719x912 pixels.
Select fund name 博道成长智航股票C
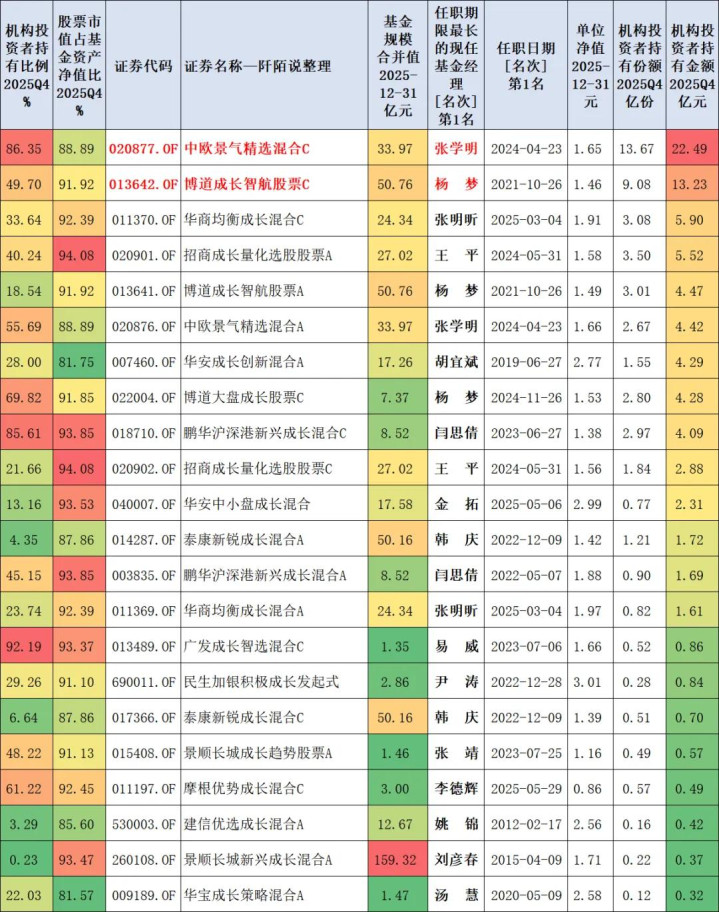(247, 184)
